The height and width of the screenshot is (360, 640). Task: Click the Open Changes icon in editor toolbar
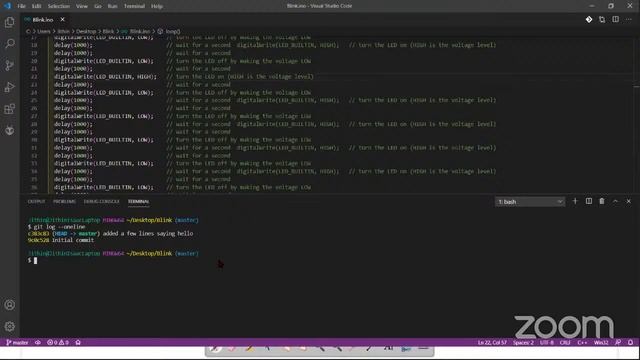(x=602, y=20)
